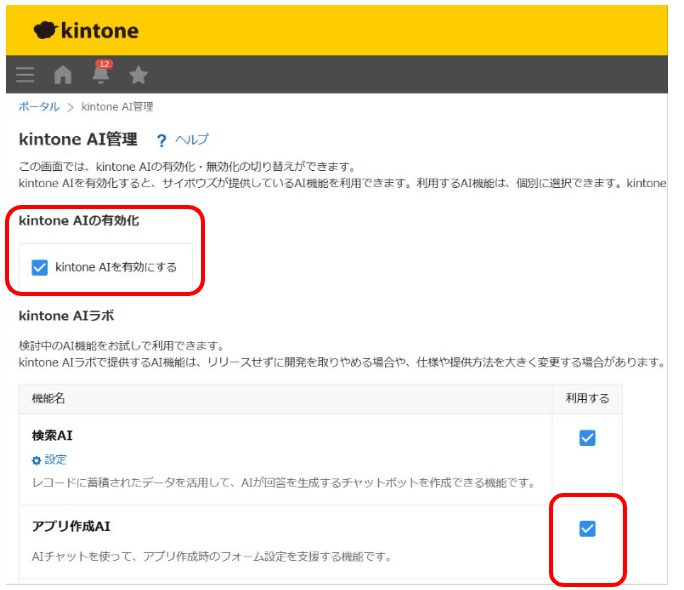Click the kintone cloud logo
The image size is (684, 590).
[x=46, y=30]
